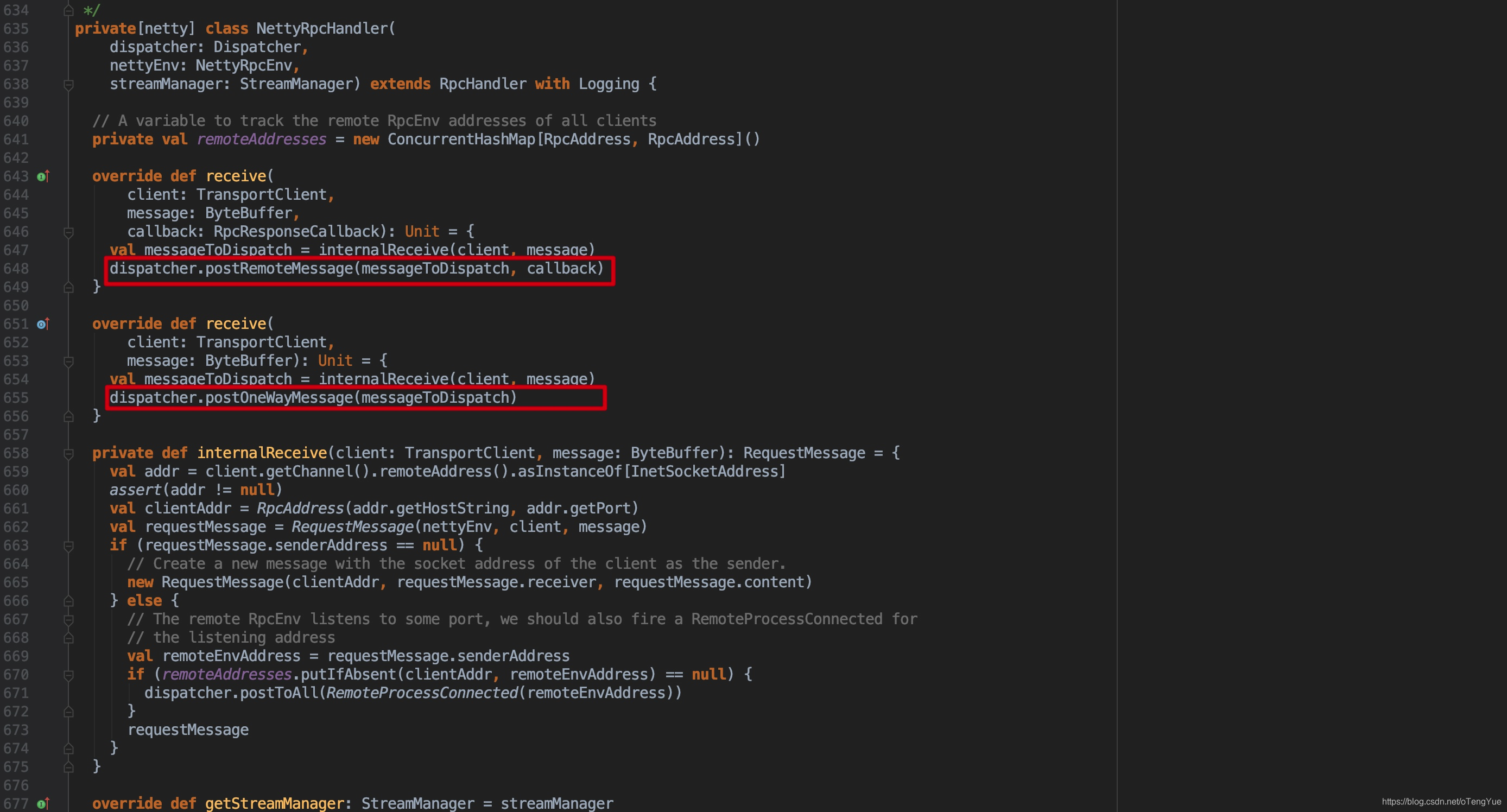Viewport: 1507px width, 812px height.
Task: Click InetSocketAddress on line 659
Action: [705, 472]
